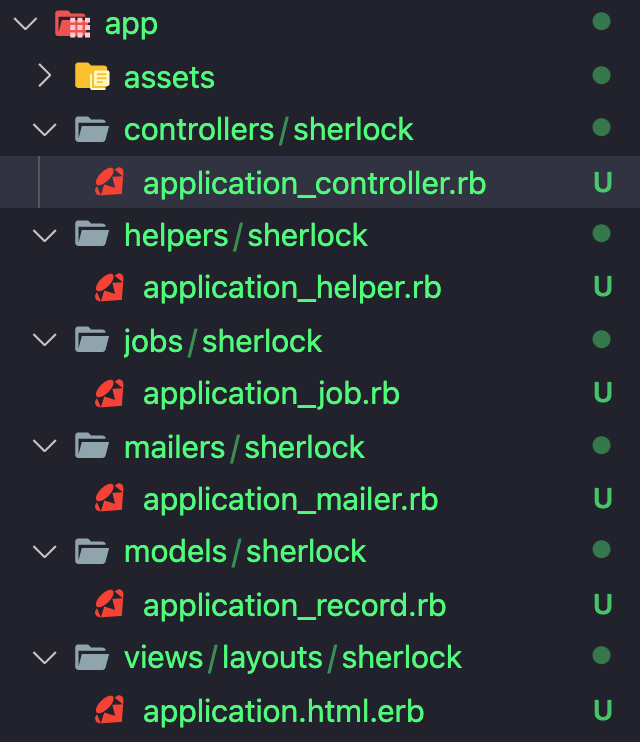640x742 pixels.
Task: Click the Ruby icon beside application_job.rb
Action: pyautogui.click(x=110, y=393)
